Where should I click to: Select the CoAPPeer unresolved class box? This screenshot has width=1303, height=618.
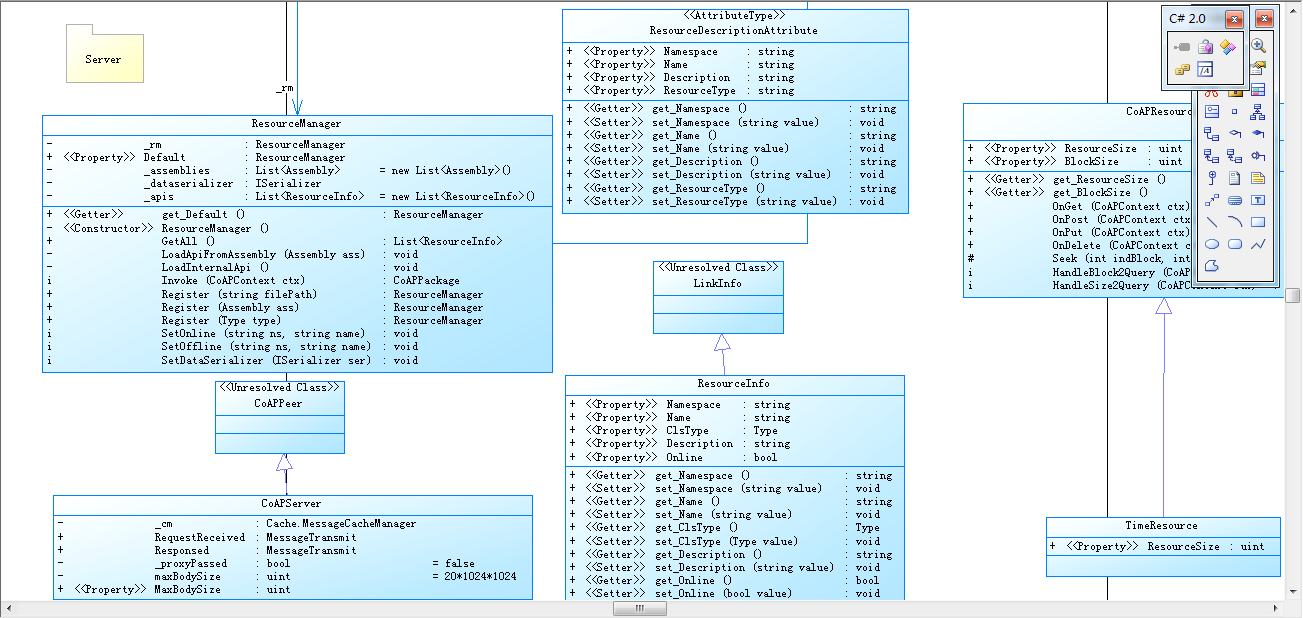[x=280, y=417]
